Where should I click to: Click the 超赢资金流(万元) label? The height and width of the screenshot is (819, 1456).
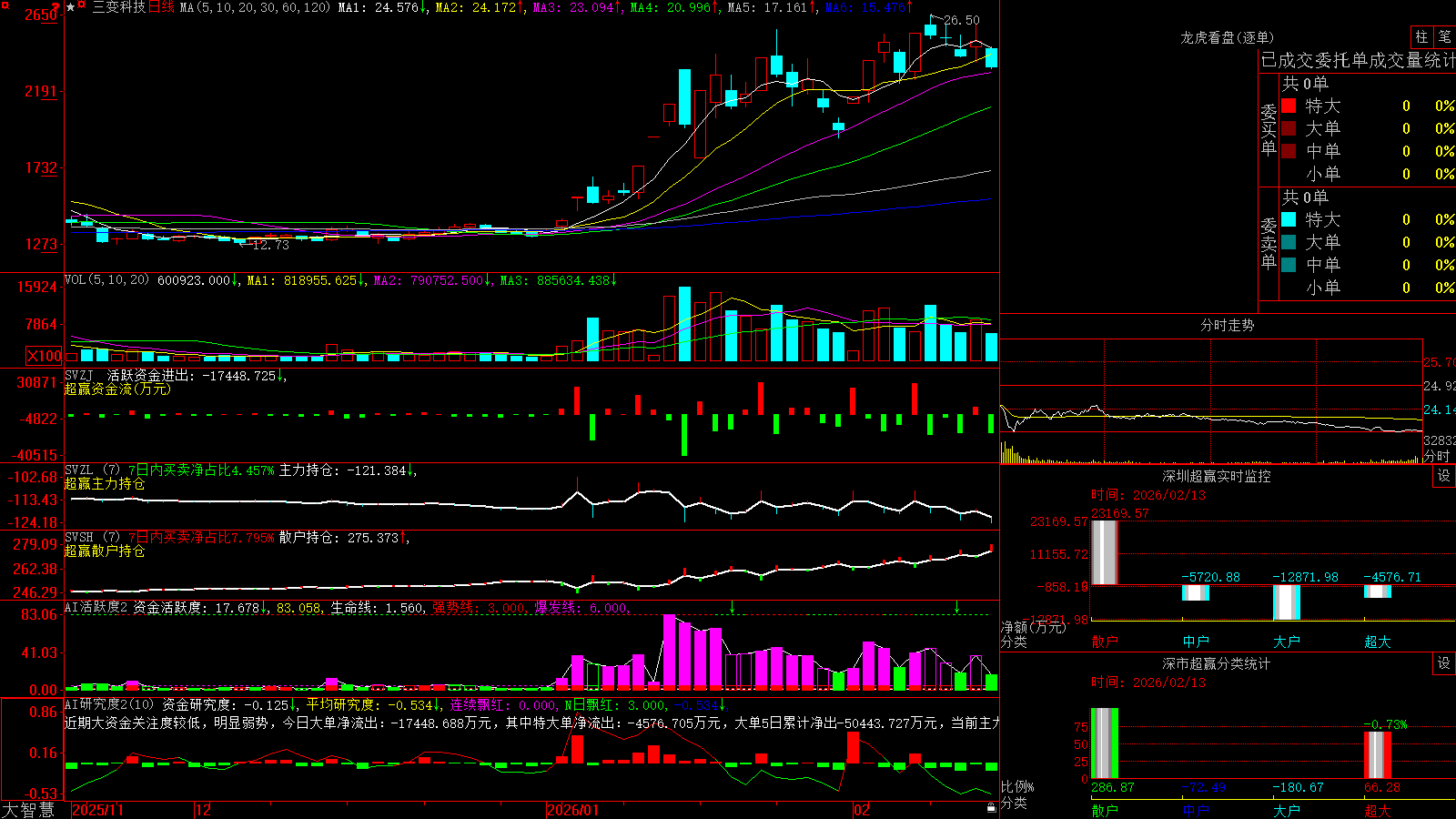117,389
